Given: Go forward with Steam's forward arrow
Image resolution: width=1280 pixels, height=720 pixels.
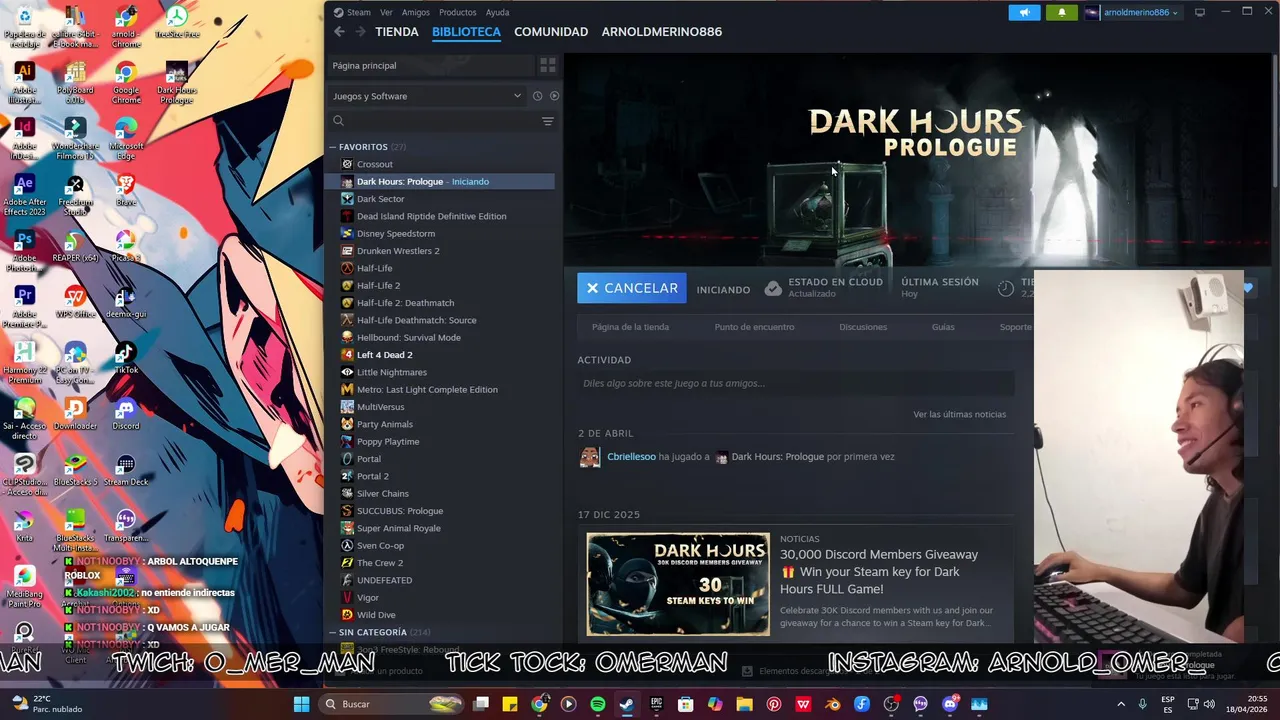Looking at the screenshot, I should [x=360, y=32].
